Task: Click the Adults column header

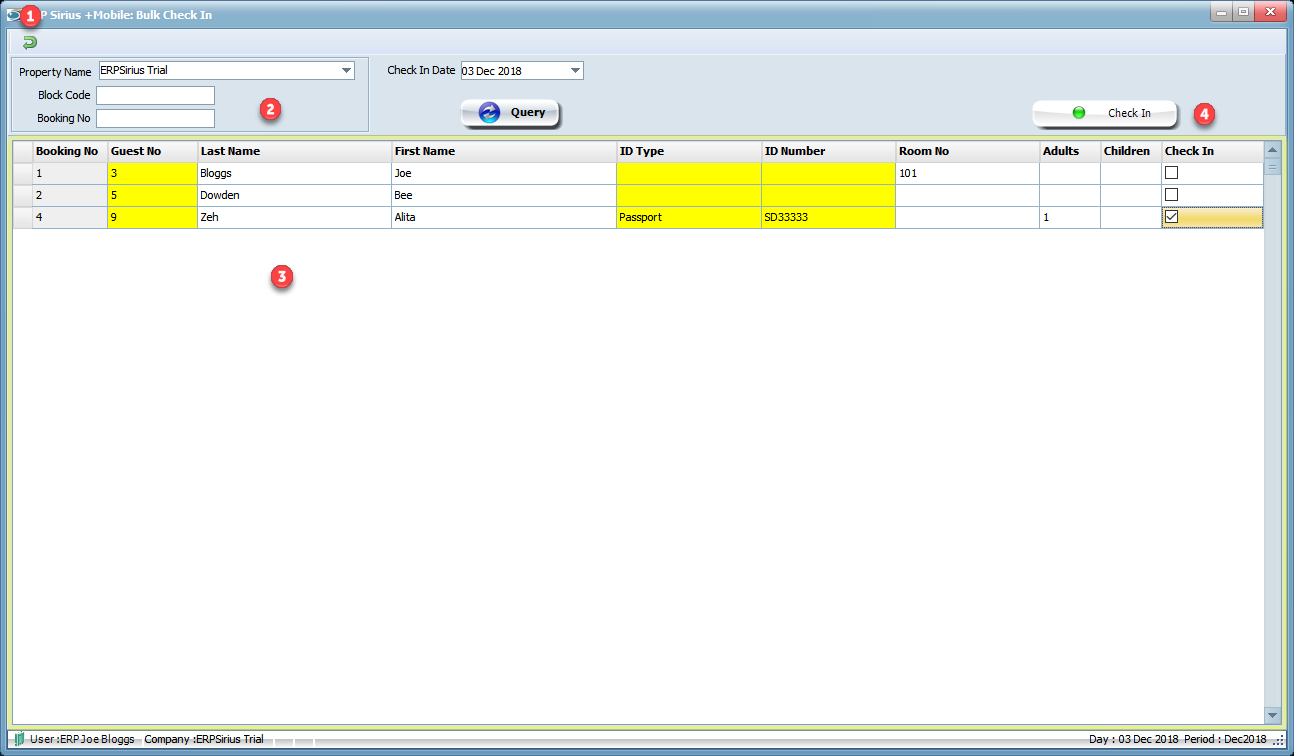Action: (x=1070, y=151)
